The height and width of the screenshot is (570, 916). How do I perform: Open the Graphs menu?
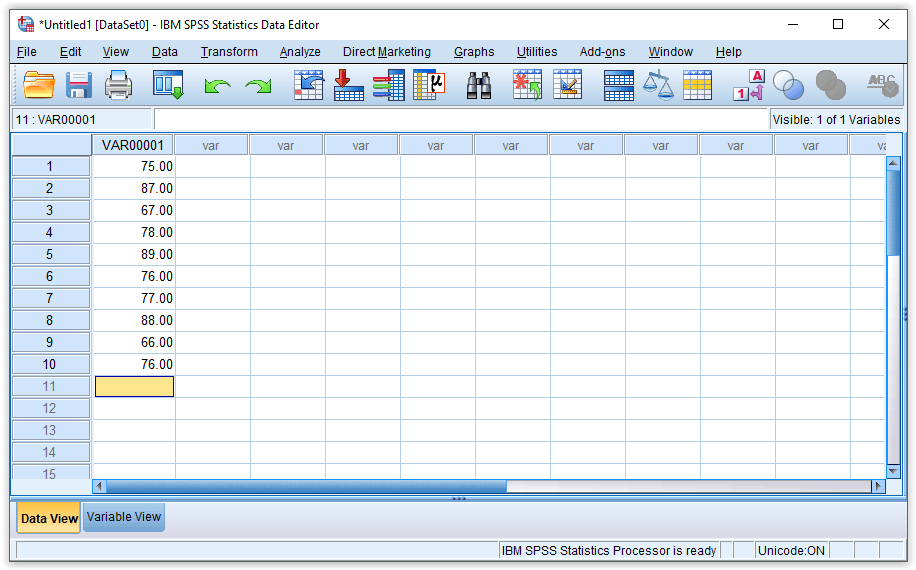[x=474, y=52]
